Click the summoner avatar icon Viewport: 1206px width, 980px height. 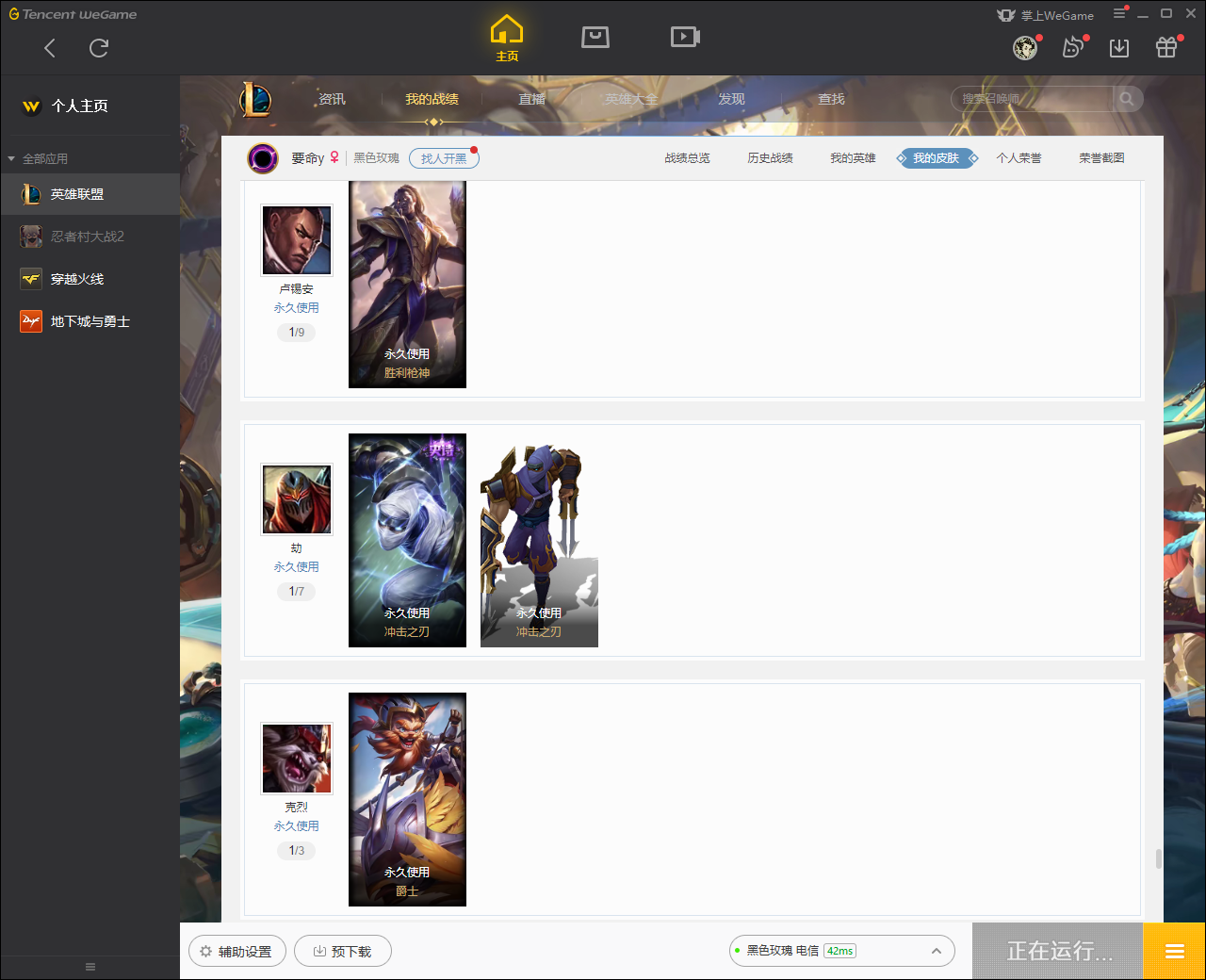pyautogui.click(x=263, y=158)
